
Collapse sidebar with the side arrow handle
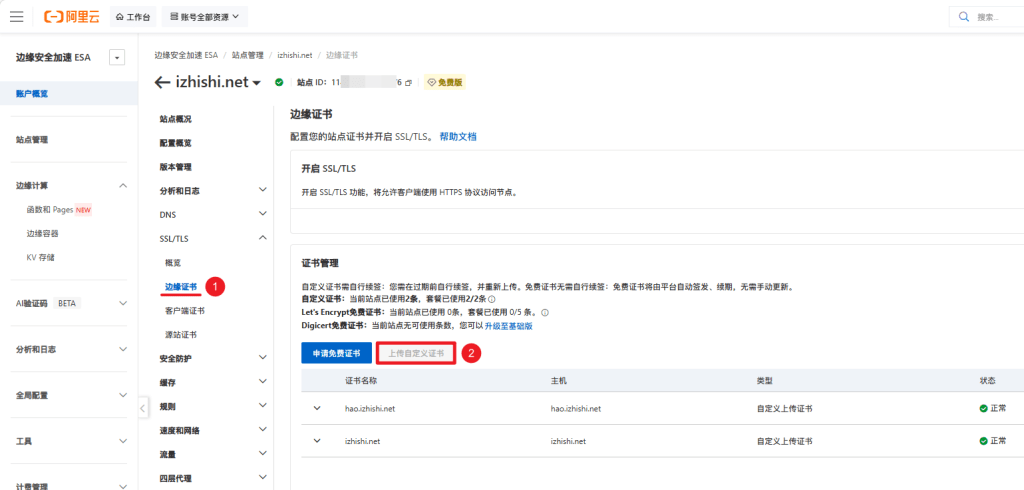click(x=143, y=408)
